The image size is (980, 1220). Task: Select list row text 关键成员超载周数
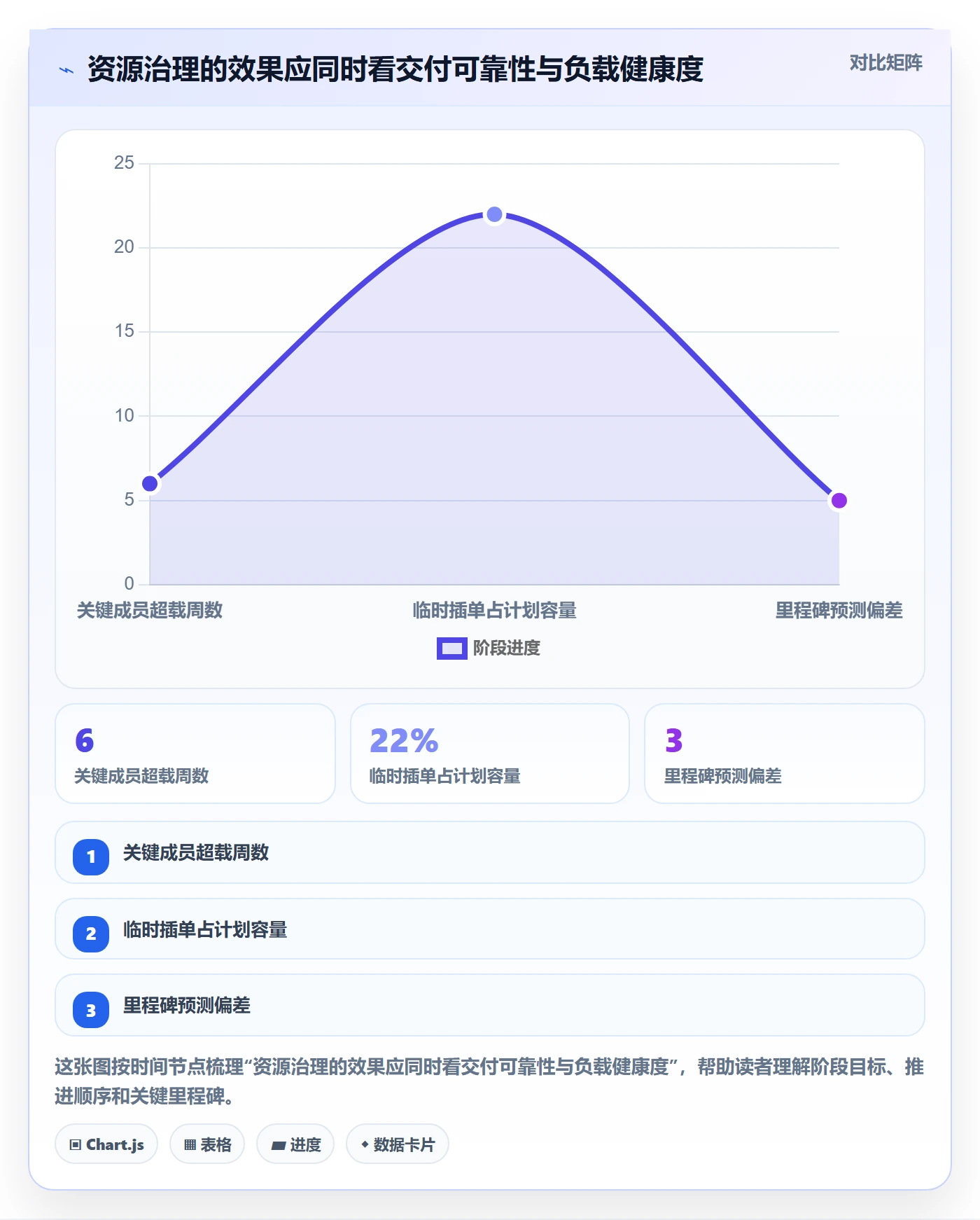pos(196,853)
